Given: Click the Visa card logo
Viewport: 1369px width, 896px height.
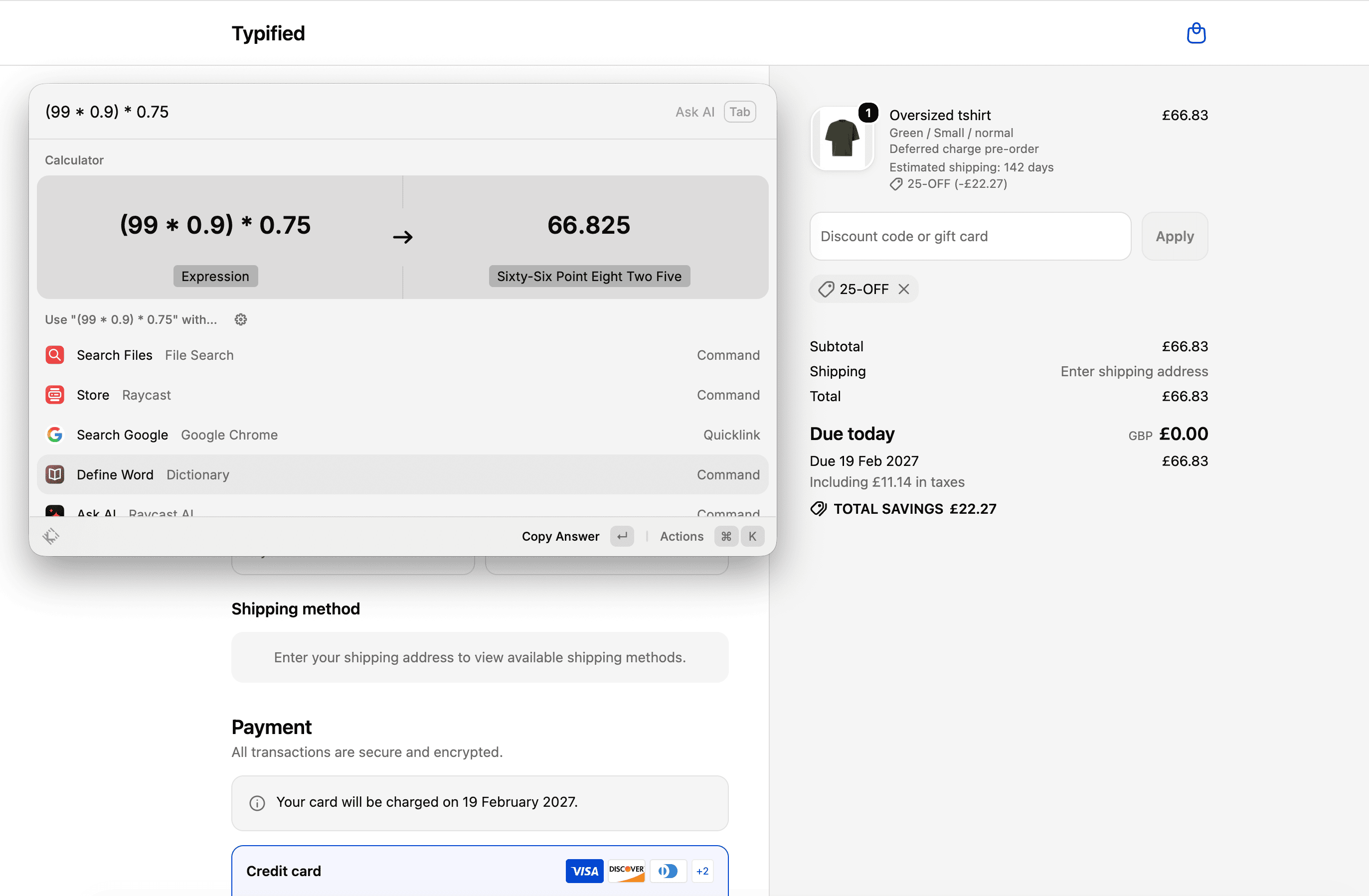Looking at the screenshot, I should tap(584, 871).
